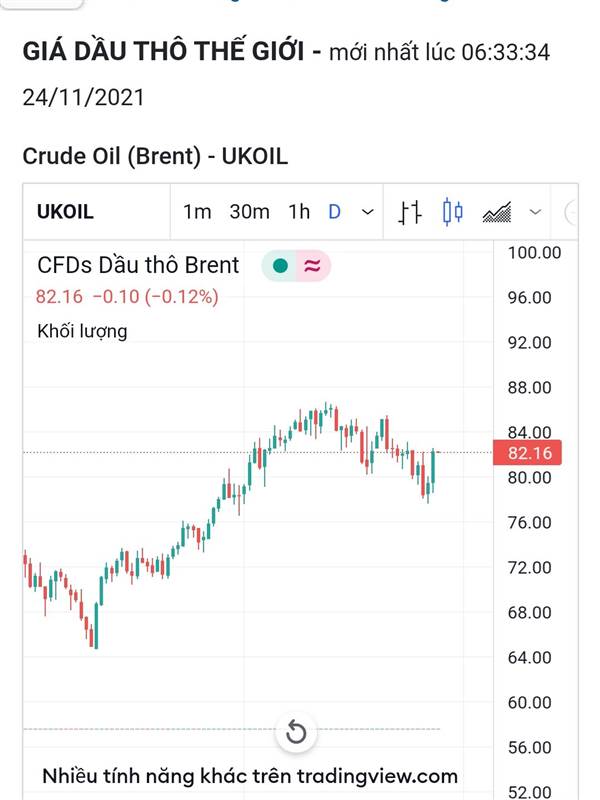The height and width of the screenshot is (800, 600).
Task: Click the partially visible round toolbar button
Action: (x=573, y=212)
